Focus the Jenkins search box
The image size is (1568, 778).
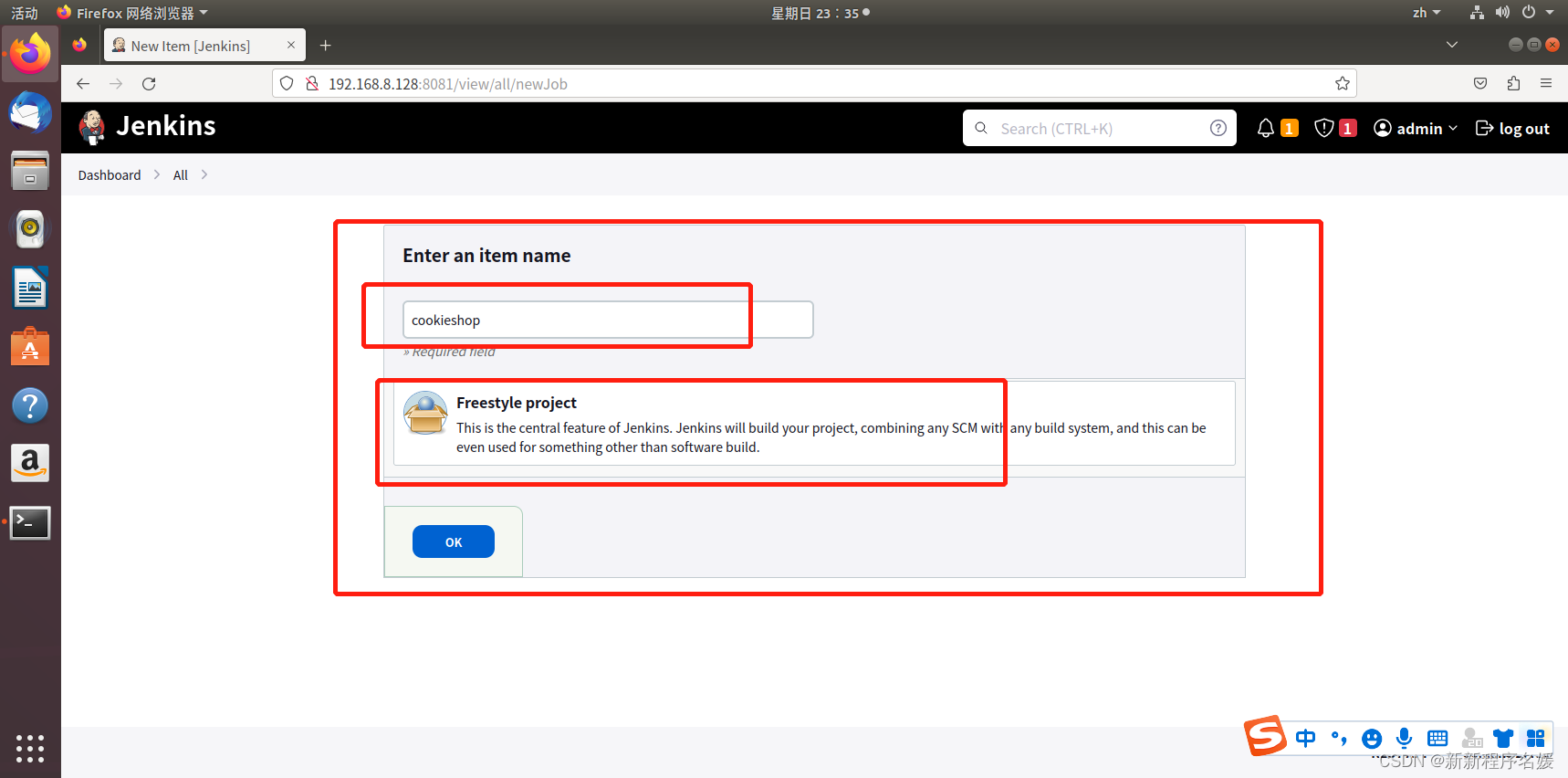coord(1099,128)
